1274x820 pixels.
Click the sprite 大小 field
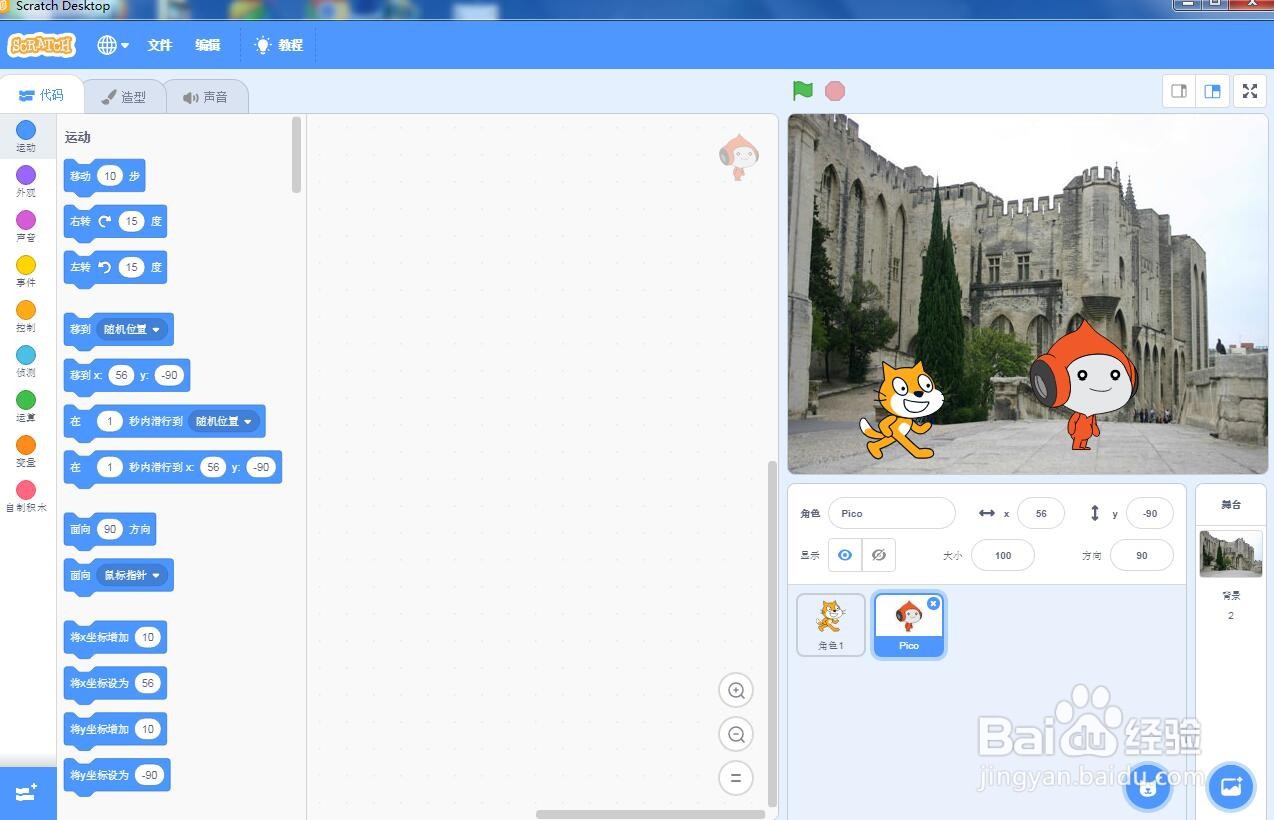coord(1003,555)
